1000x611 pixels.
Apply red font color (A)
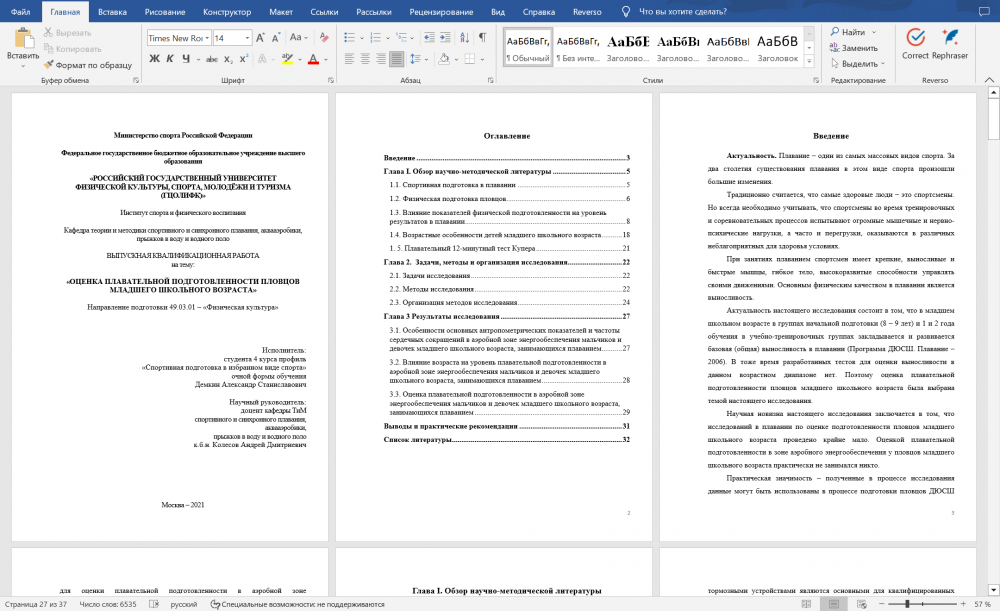pyautogui.click(x=313, y=59)
